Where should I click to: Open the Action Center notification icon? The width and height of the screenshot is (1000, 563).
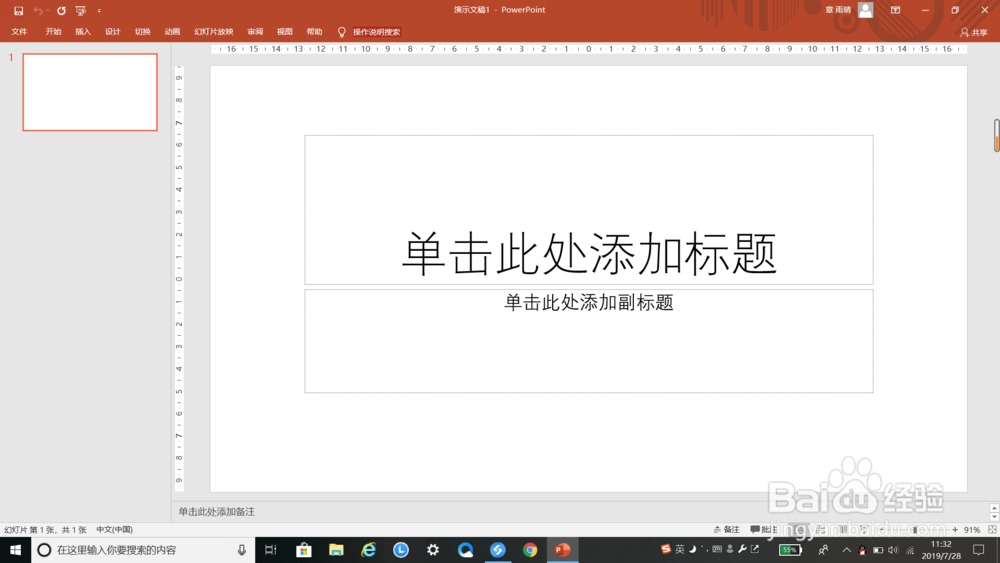[x=979, y=550]
